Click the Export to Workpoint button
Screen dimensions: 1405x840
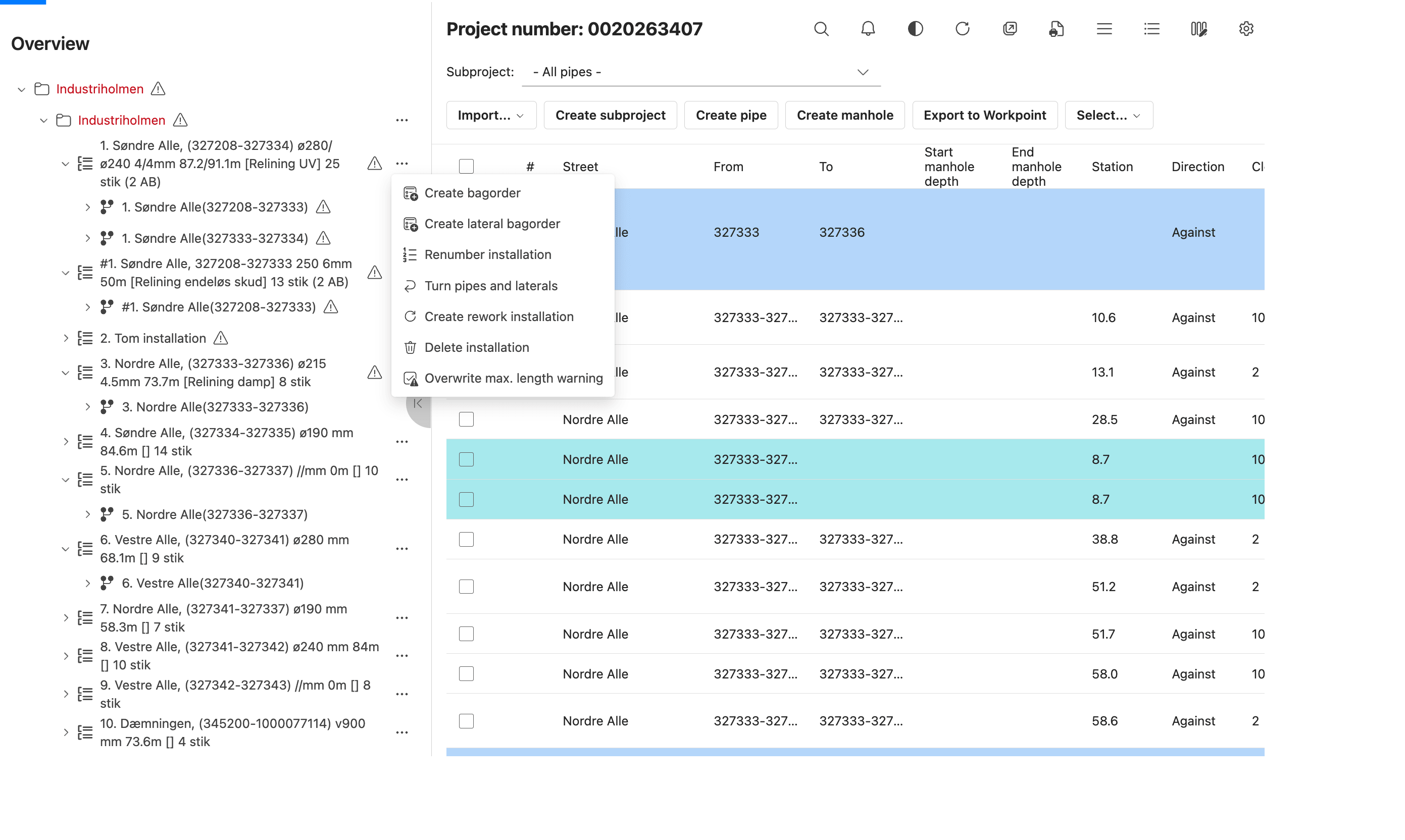(984, 116)
